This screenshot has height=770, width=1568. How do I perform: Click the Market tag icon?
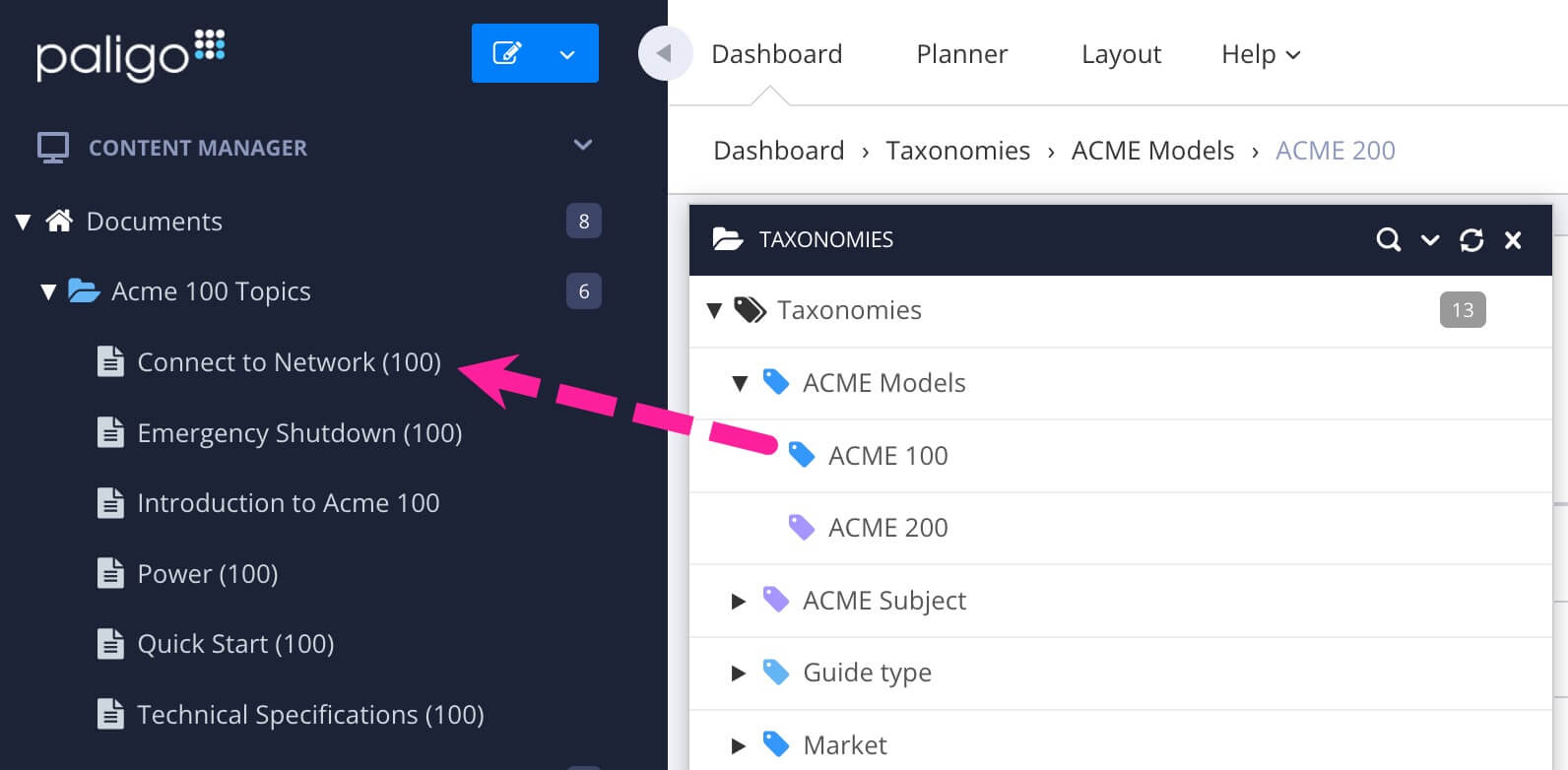point(776,744)
